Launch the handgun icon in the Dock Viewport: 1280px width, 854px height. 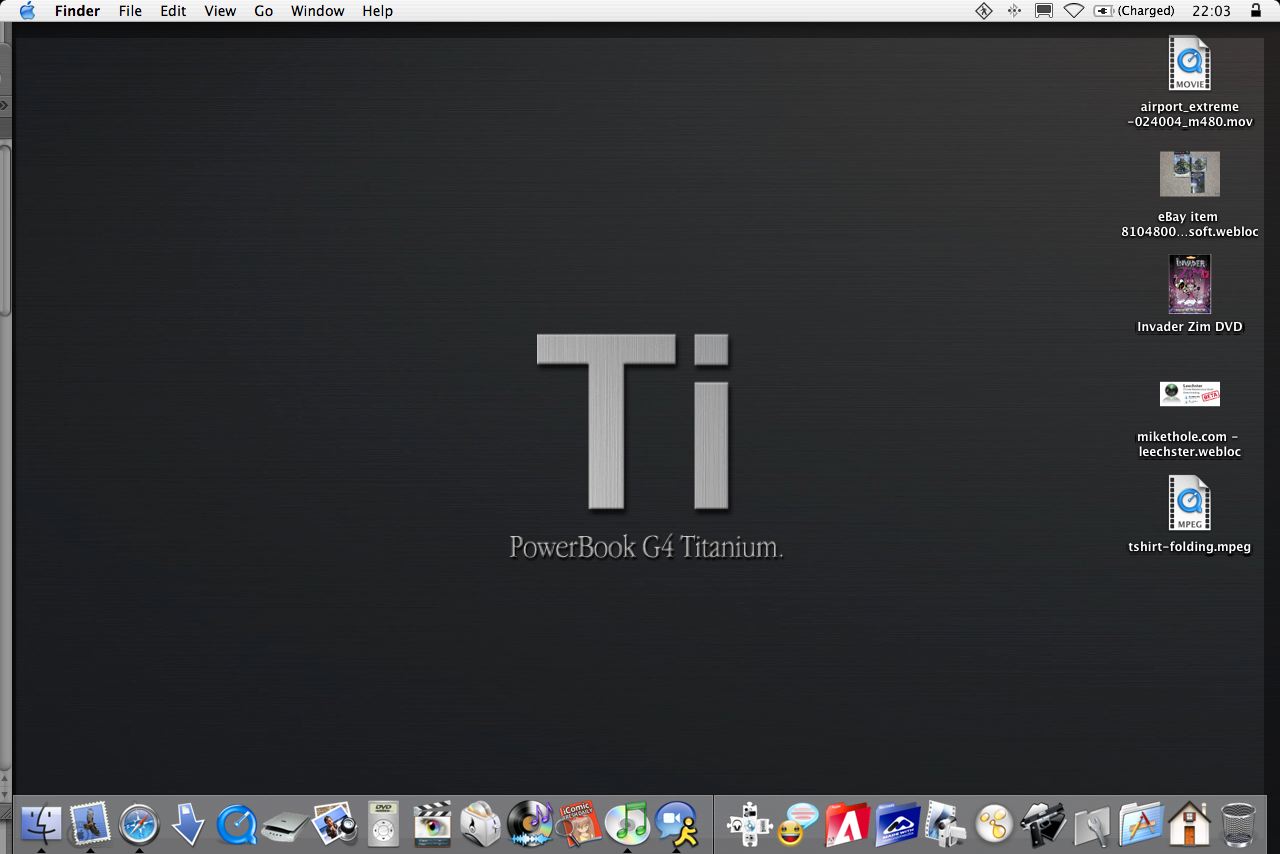click(x=1043, y=825)
